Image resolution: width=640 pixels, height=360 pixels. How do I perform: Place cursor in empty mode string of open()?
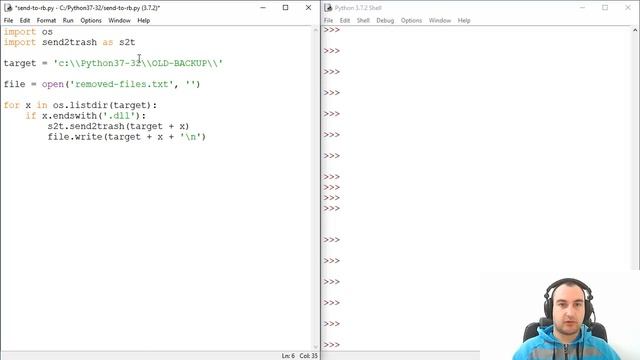click(191, 84)
